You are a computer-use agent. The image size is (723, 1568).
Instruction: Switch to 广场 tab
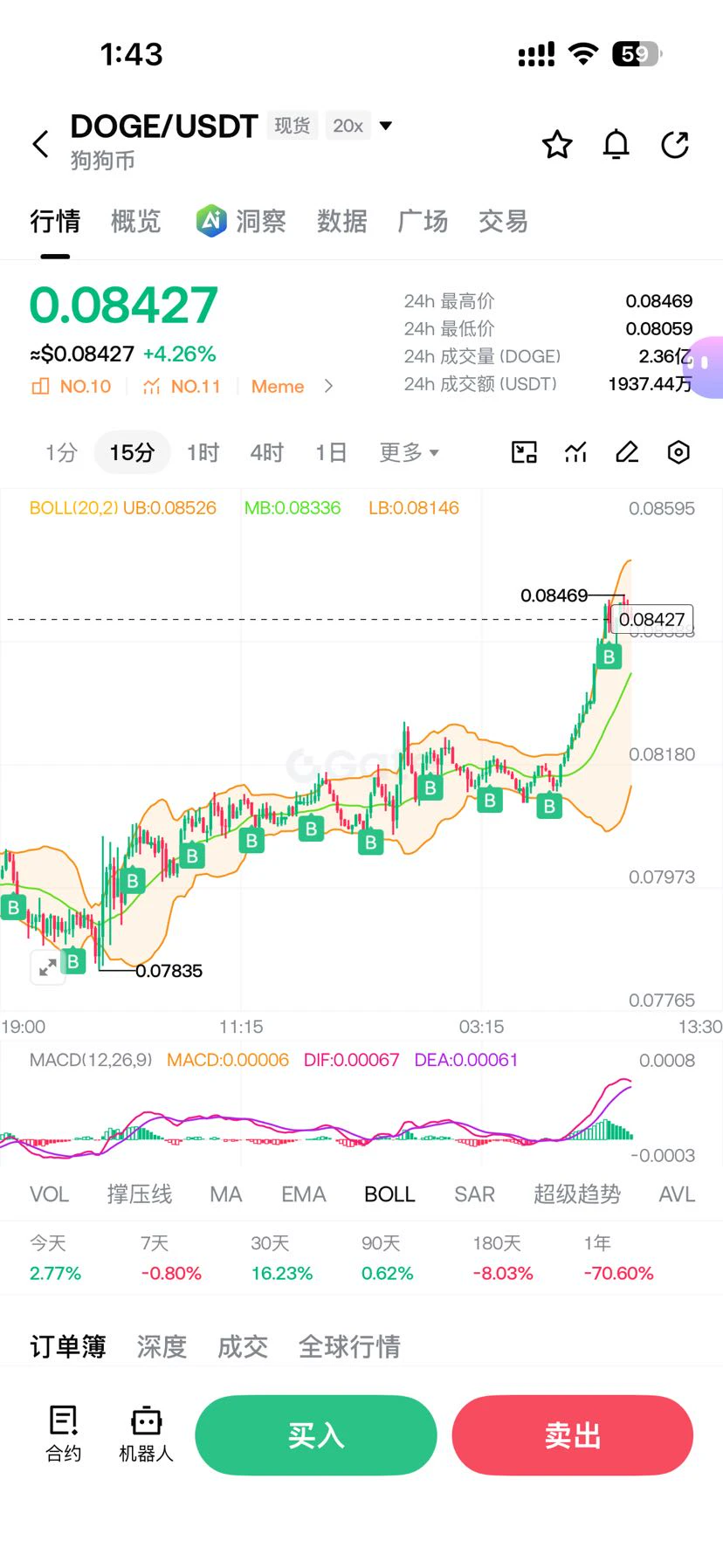coord(423,221)
